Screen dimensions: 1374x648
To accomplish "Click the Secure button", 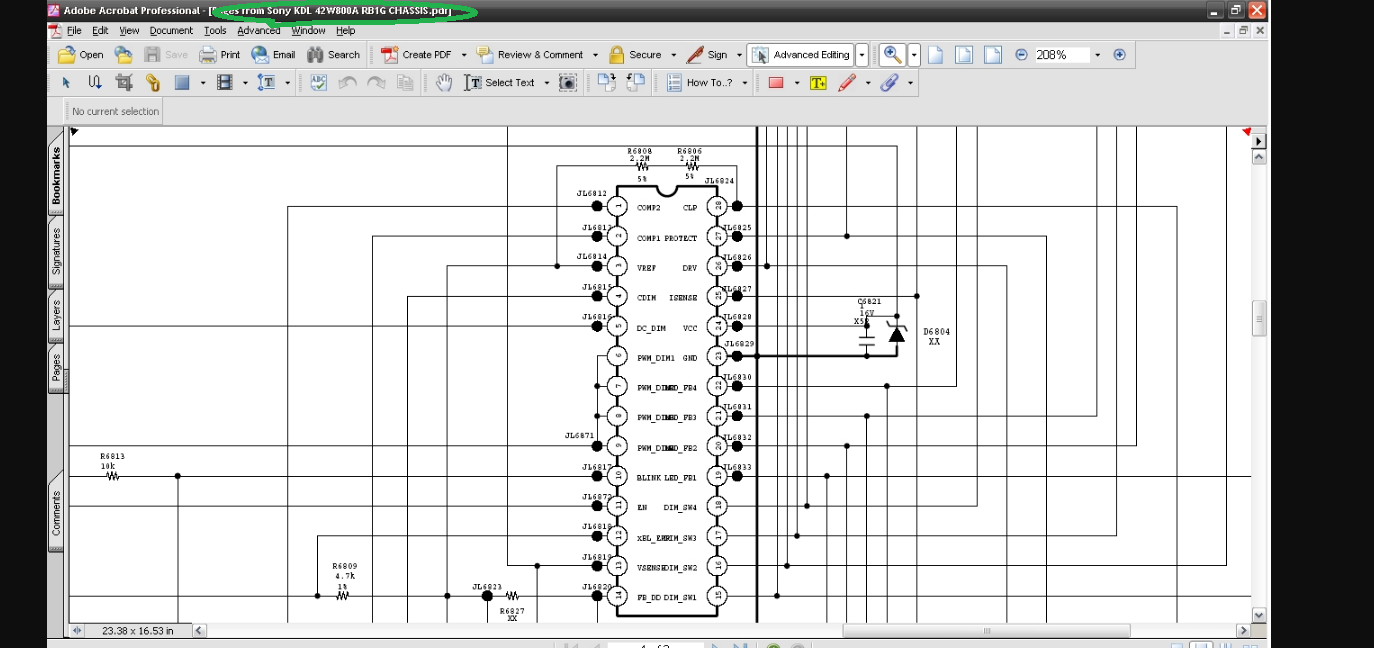I will 635,55.
